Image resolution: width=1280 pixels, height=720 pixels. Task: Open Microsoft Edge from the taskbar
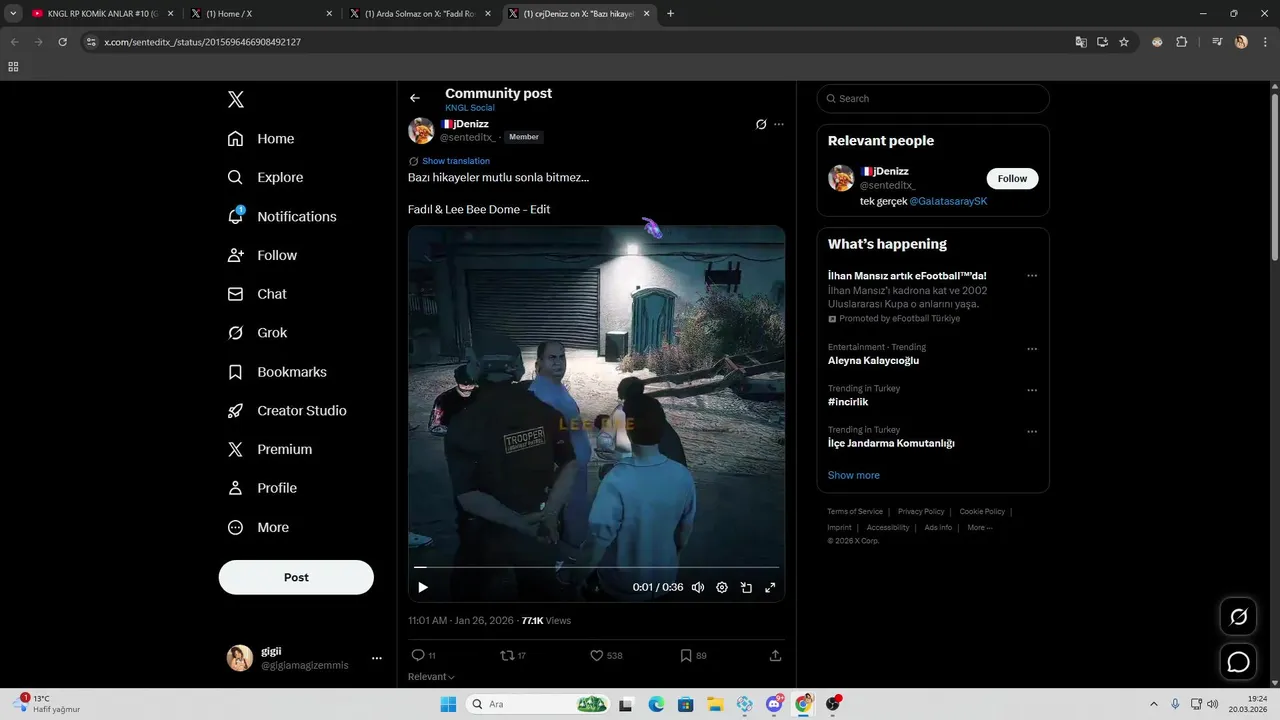click(x=656, y=704)
